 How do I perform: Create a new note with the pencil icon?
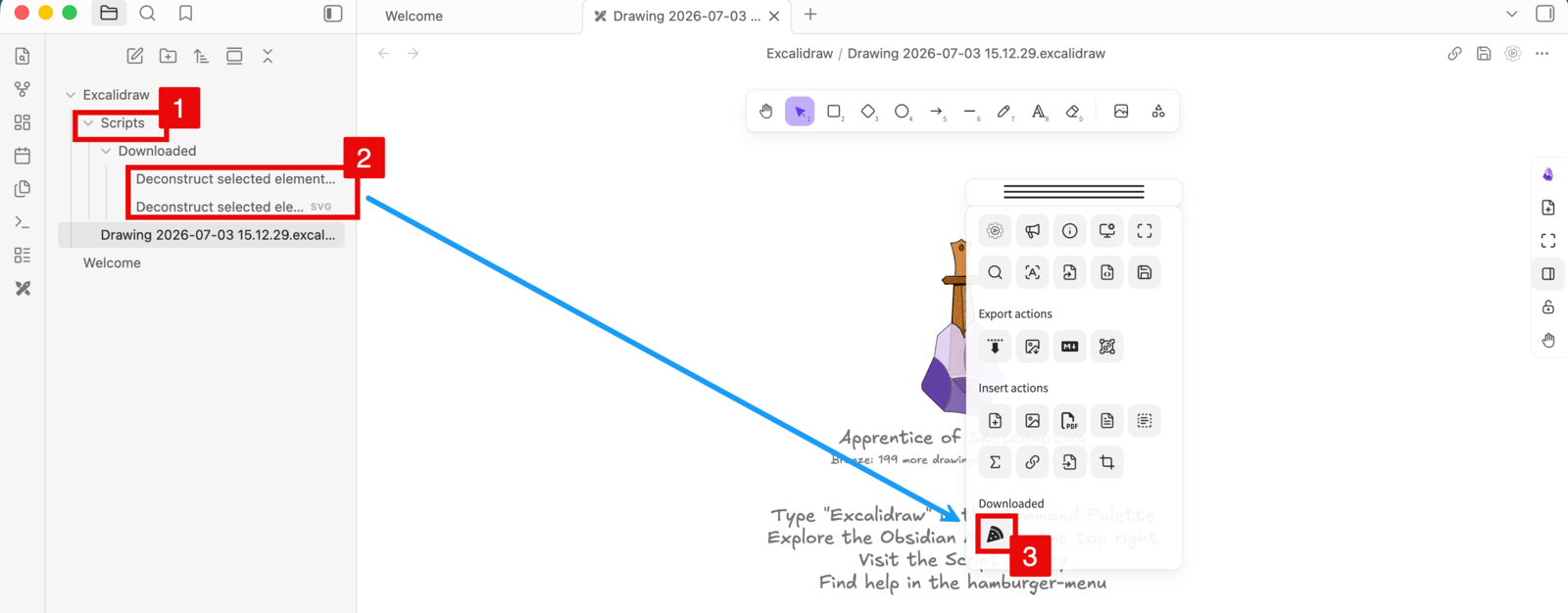coord(135,56)
